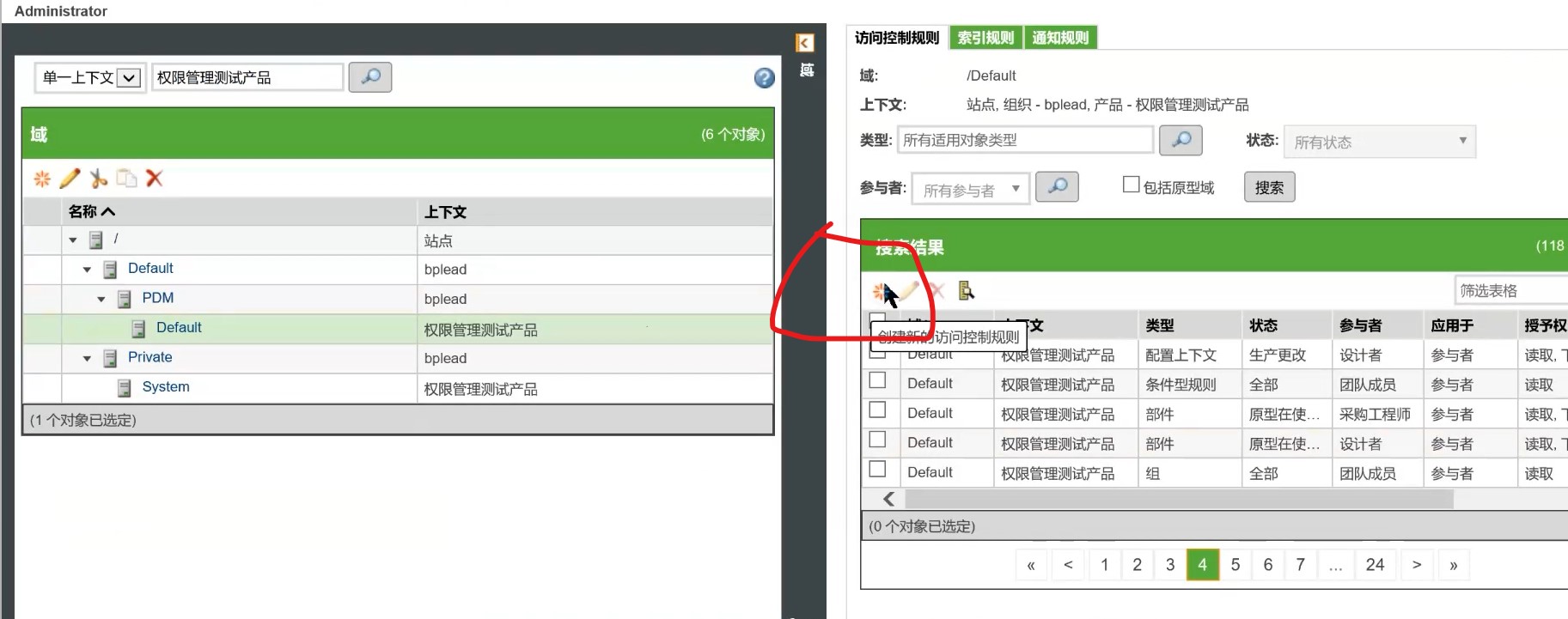Collapse the domain panel with the orange arrow icon

[x=805, y=43]
